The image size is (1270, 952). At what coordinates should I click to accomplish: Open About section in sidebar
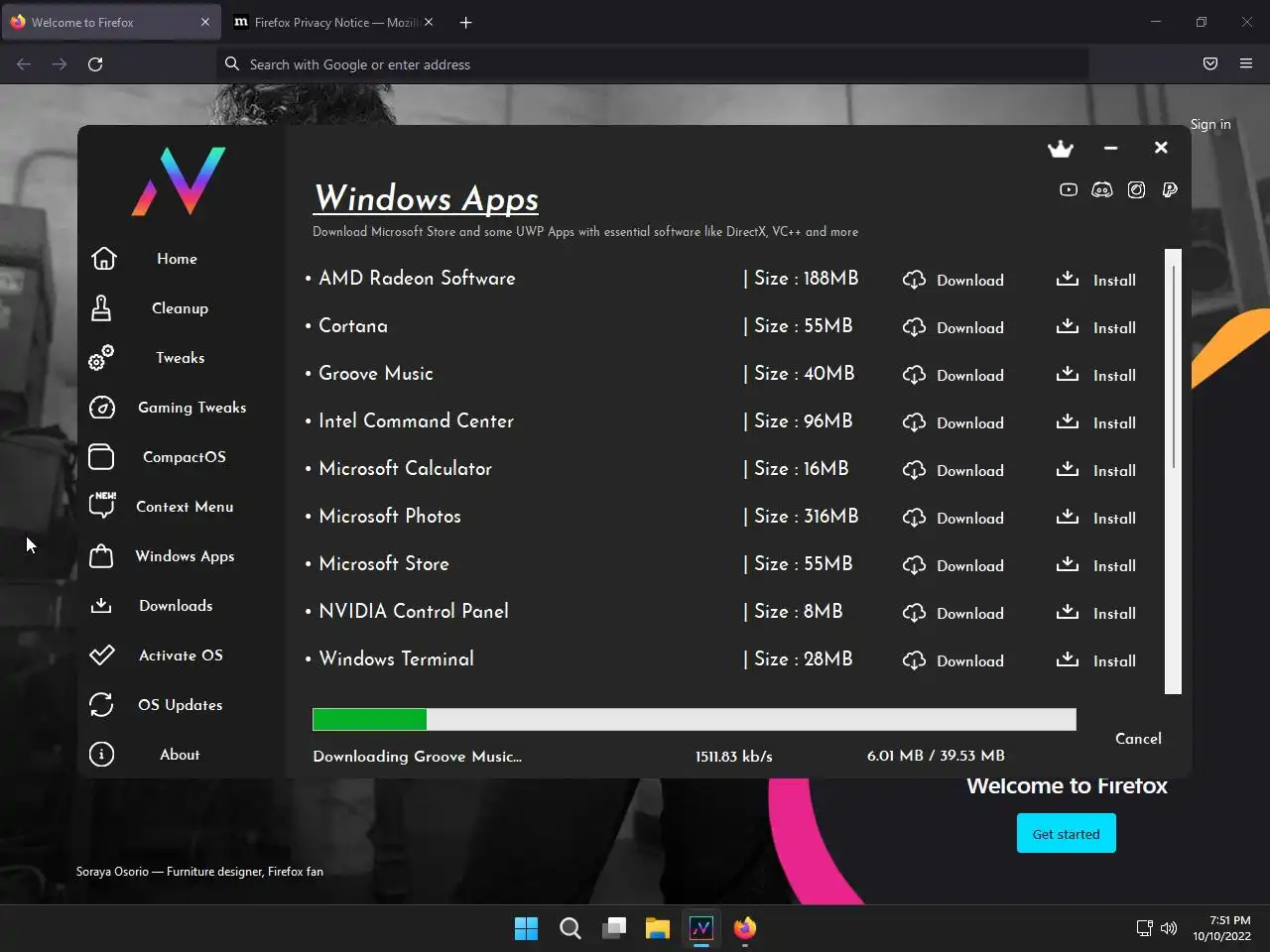pyautogui.click(x=180, y=755)
